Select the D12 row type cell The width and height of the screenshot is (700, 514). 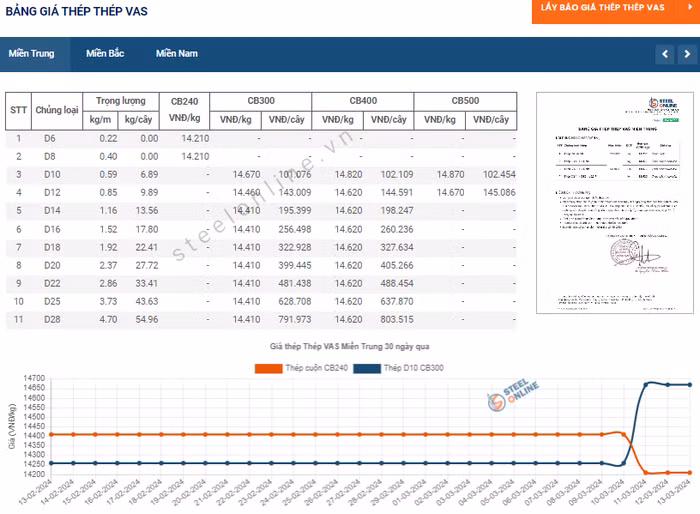pyautogui.click(x=52, y=192)
